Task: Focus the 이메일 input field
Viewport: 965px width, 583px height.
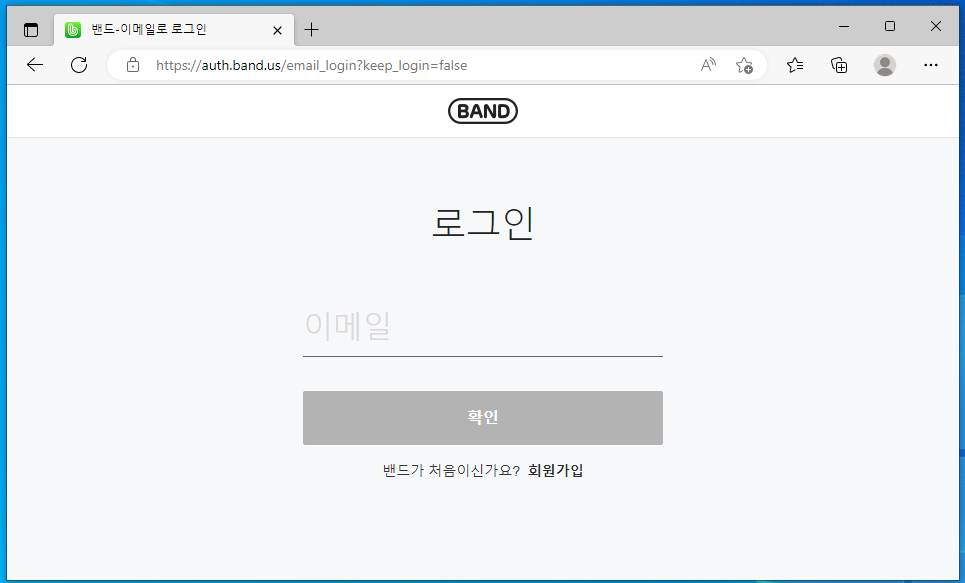Action: 482,326
